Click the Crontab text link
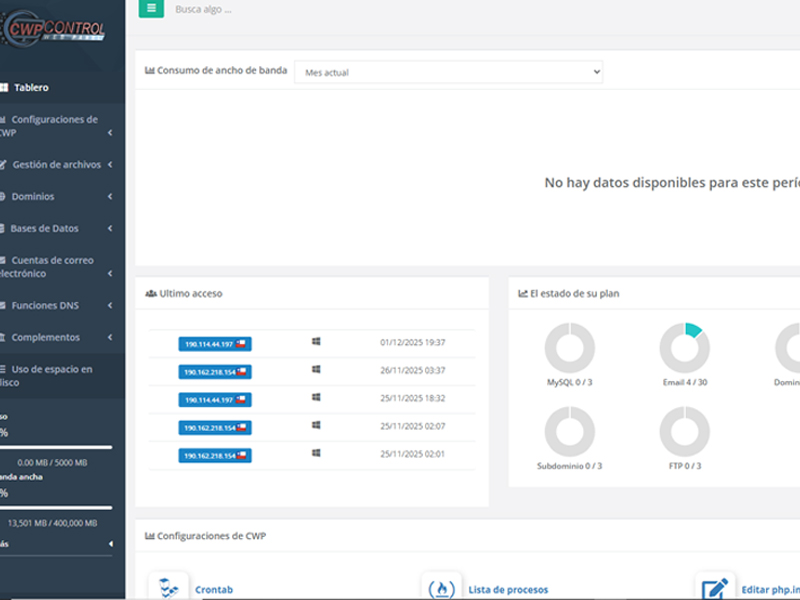800x600 pixels. (x=214, y=590)
